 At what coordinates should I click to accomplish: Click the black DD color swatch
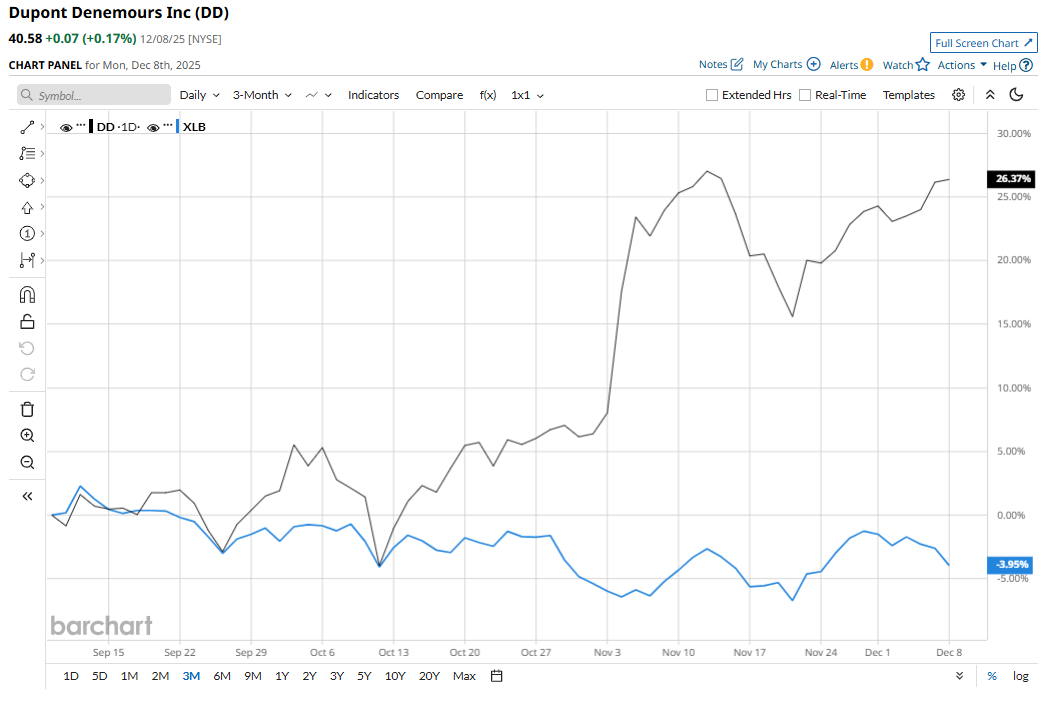tap(91, 127)
